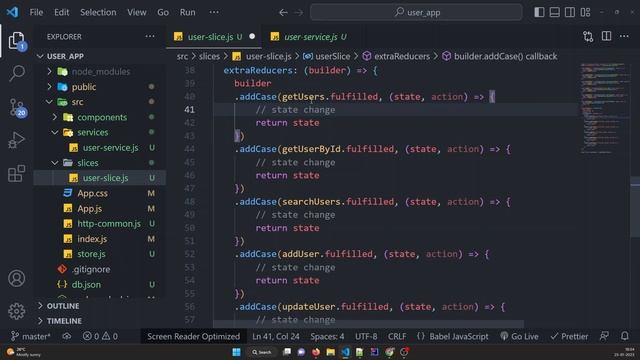
Task: Open http-common.js file
Action: (100, 224)
